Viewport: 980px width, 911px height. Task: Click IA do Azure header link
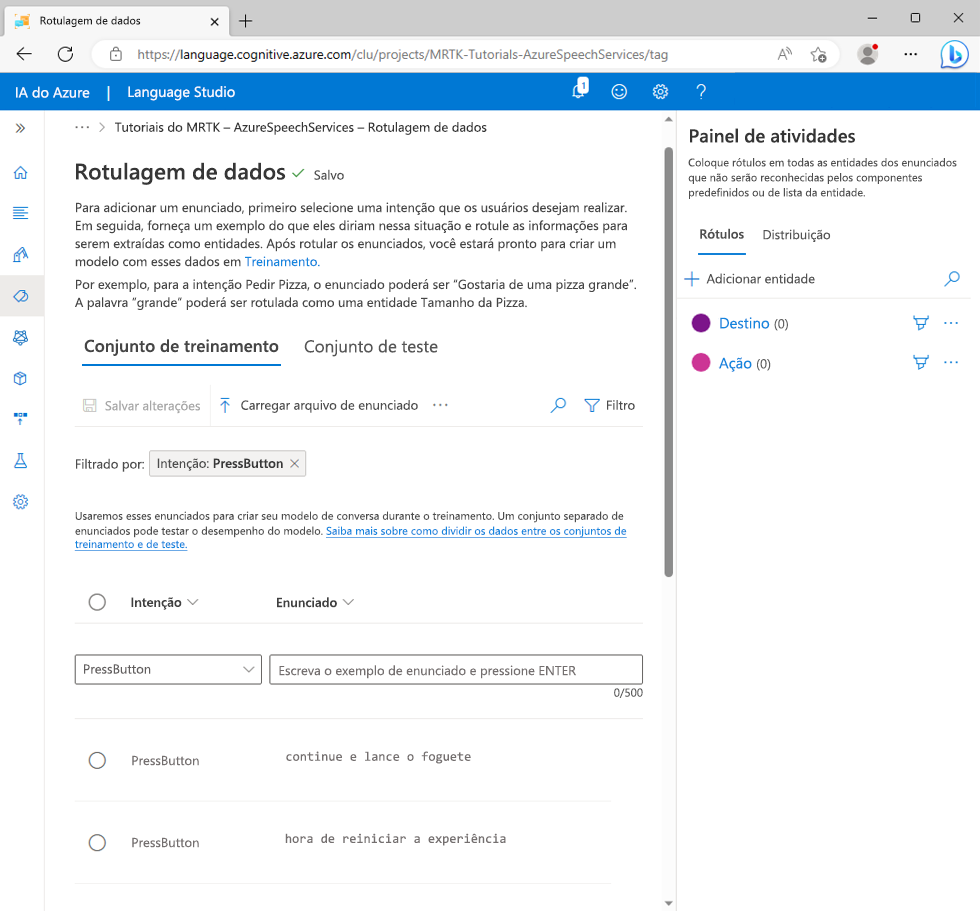click(x=52, y=92)
